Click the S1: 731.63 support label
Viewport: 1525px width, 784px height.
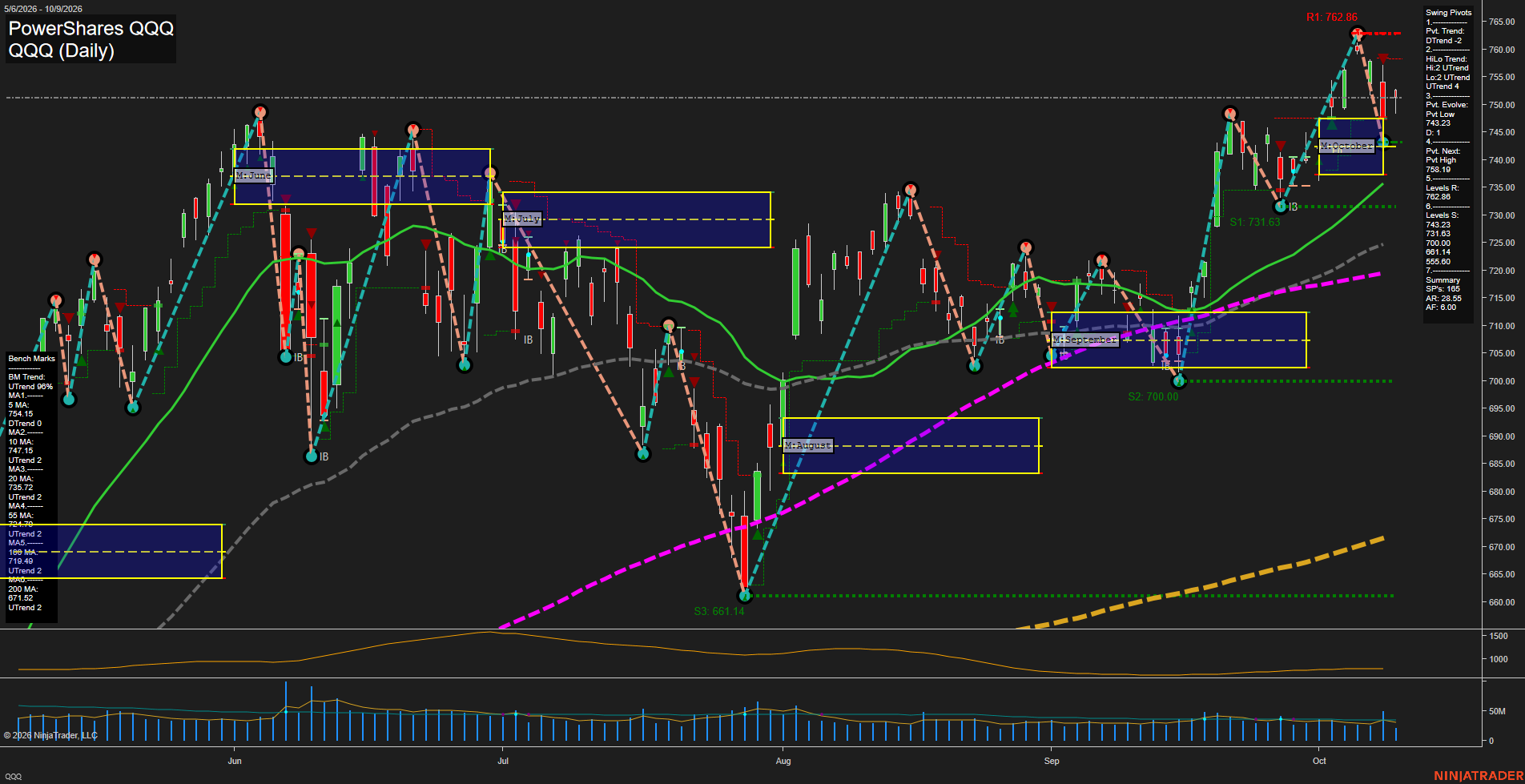pyautogui.click(x=1255, y=222)
